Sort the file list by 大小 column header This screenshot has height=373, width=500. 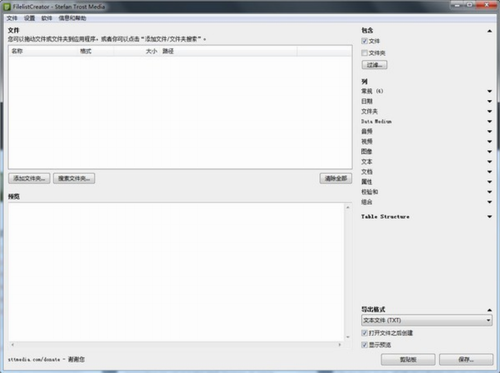[x=151, y=51]
